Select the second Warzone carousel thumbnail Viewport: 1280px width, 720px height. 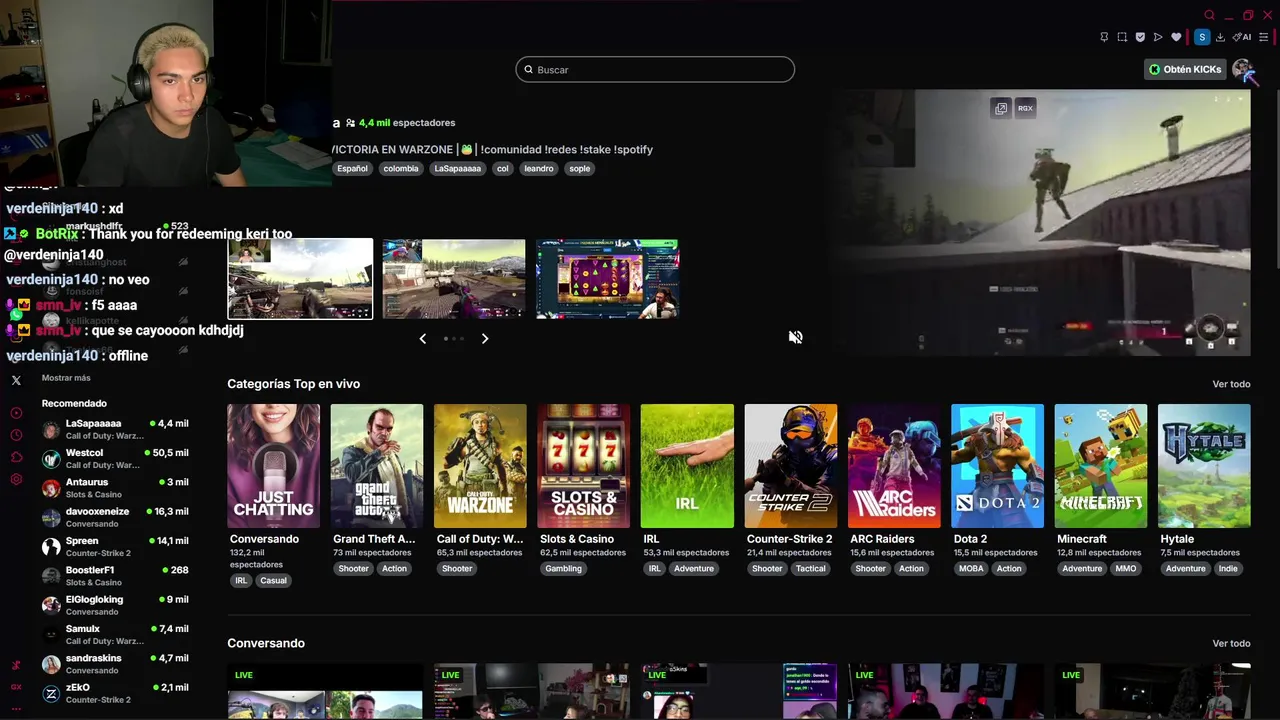454,279
